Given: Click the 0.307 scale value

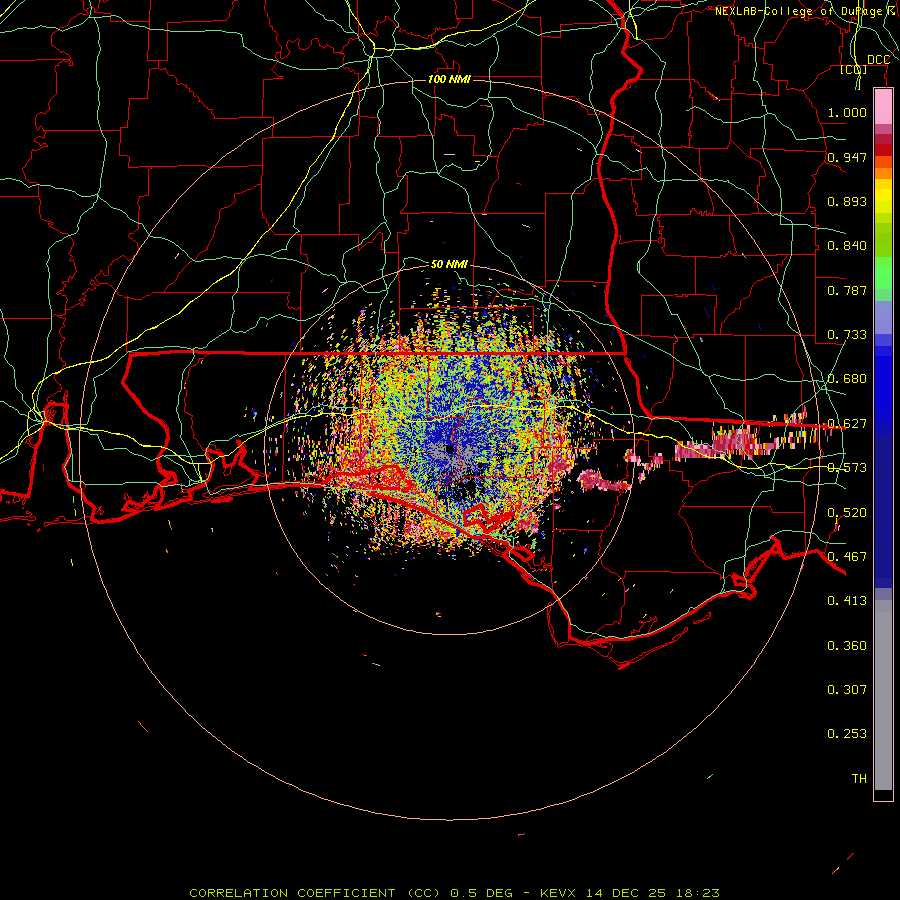Looking at the screenshot, I should tap(847, 690).
